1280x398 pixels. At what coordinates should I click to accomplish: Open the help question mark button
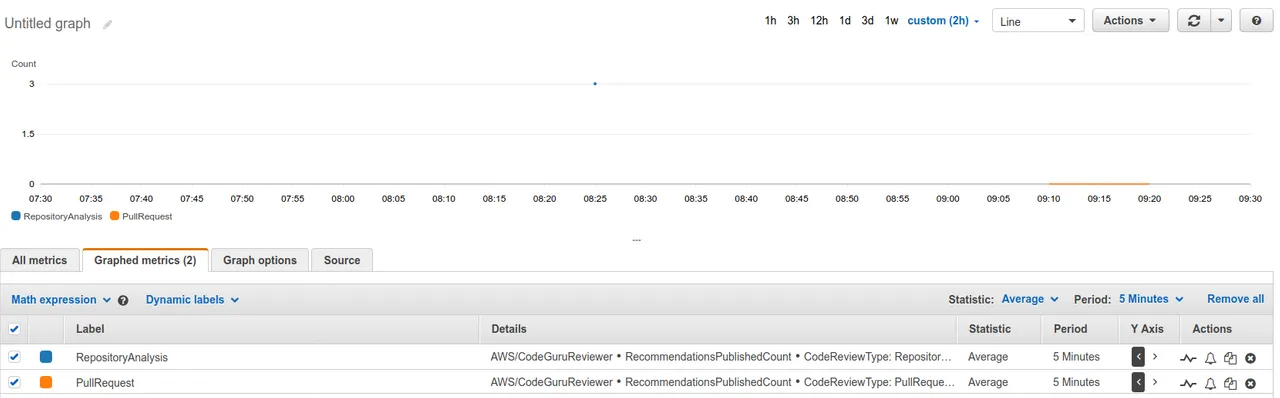pos(1256,21)
